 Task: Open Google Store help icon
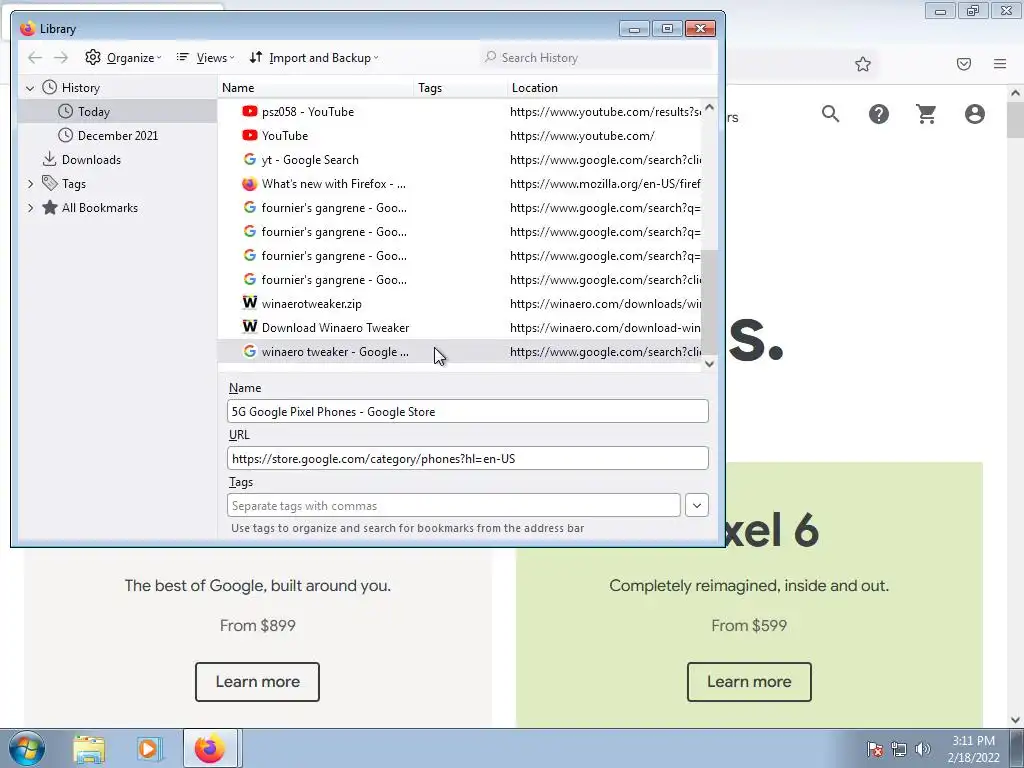[878, 114]
